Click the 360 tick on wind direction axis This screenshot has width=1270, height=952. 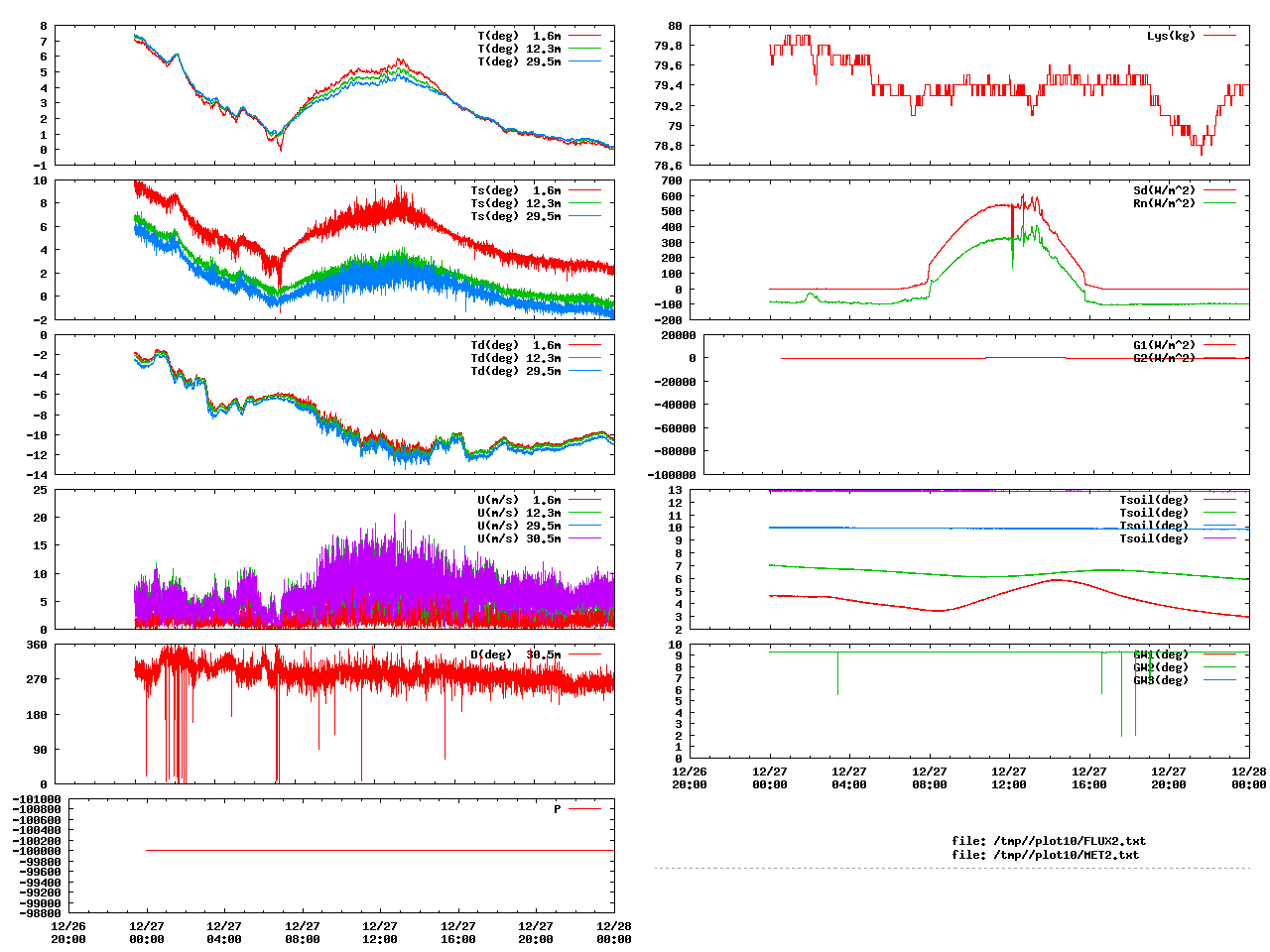point(37,645)
